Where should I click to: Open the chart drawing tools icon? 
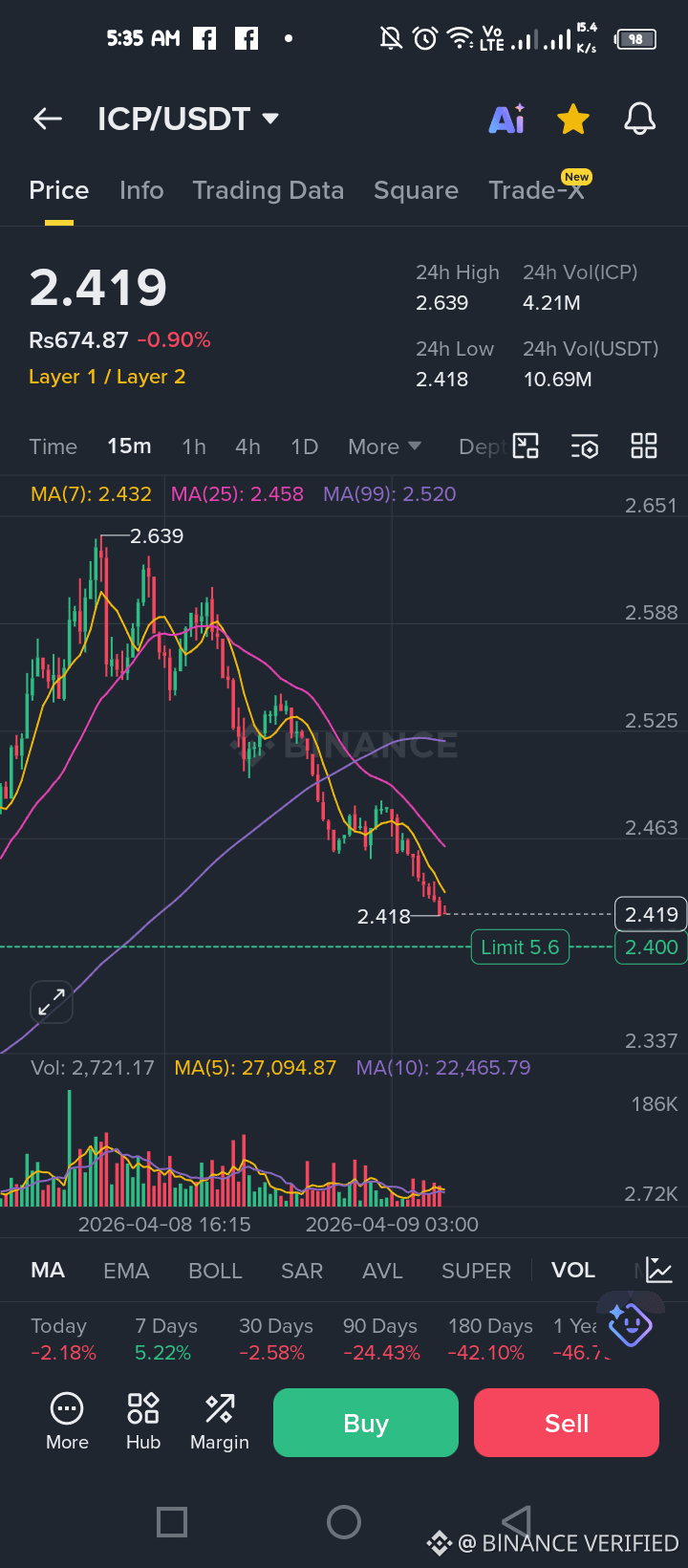point(527,446)
